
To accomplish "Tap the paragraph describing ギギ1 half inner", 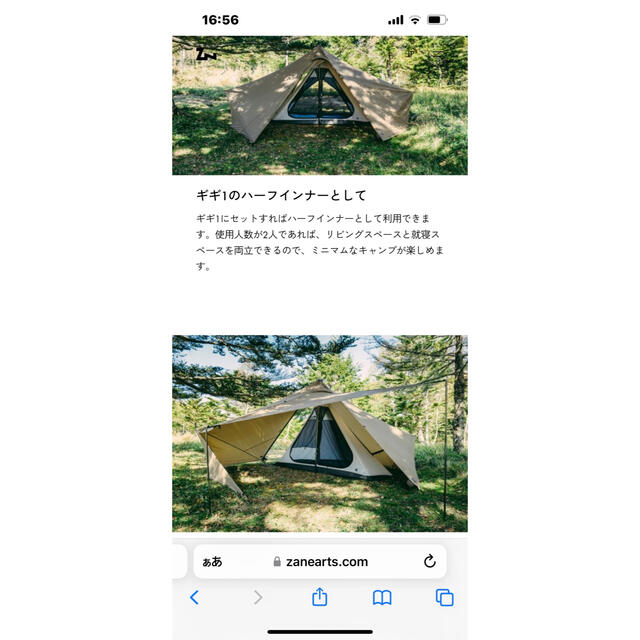I will pyautogui.click(x=320, y=242).
